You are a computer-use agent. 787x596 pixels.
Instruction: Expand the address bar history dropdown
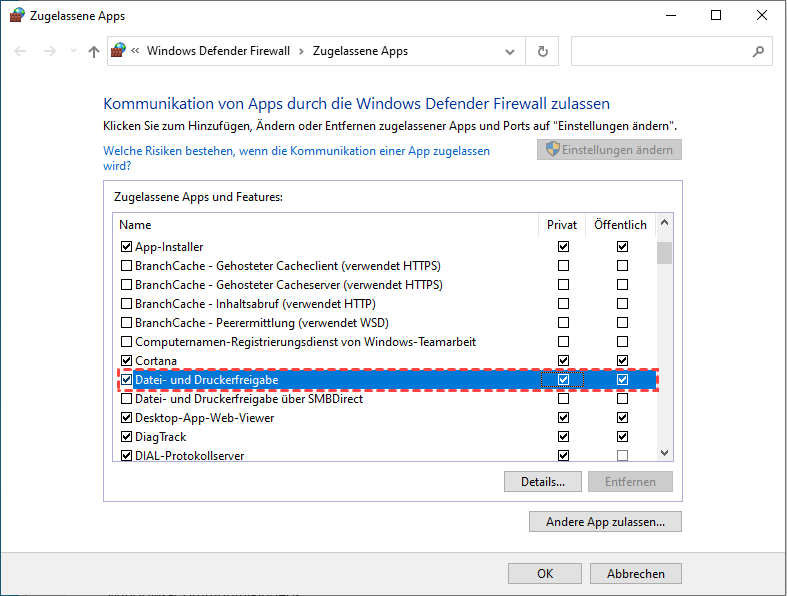click(511, 51)
